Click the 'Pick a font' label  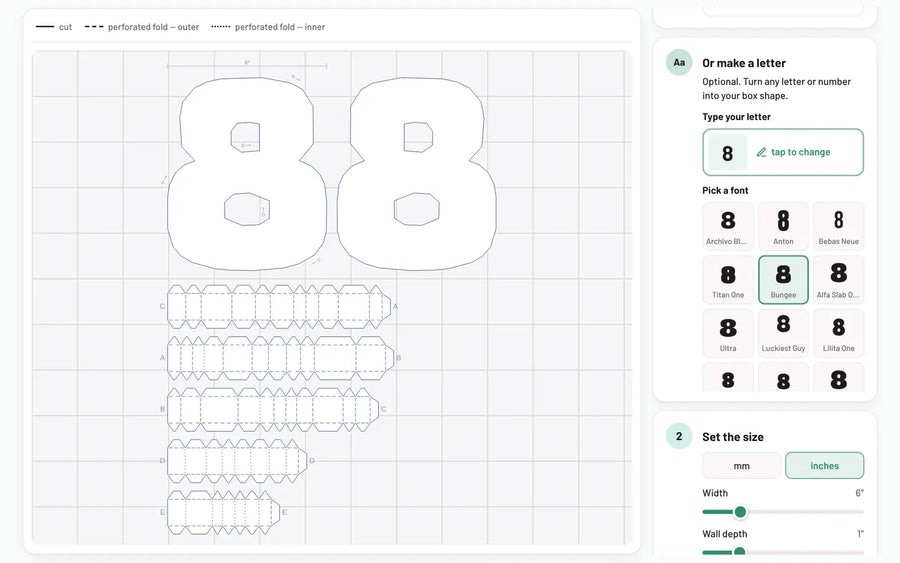tap(725, 191)
